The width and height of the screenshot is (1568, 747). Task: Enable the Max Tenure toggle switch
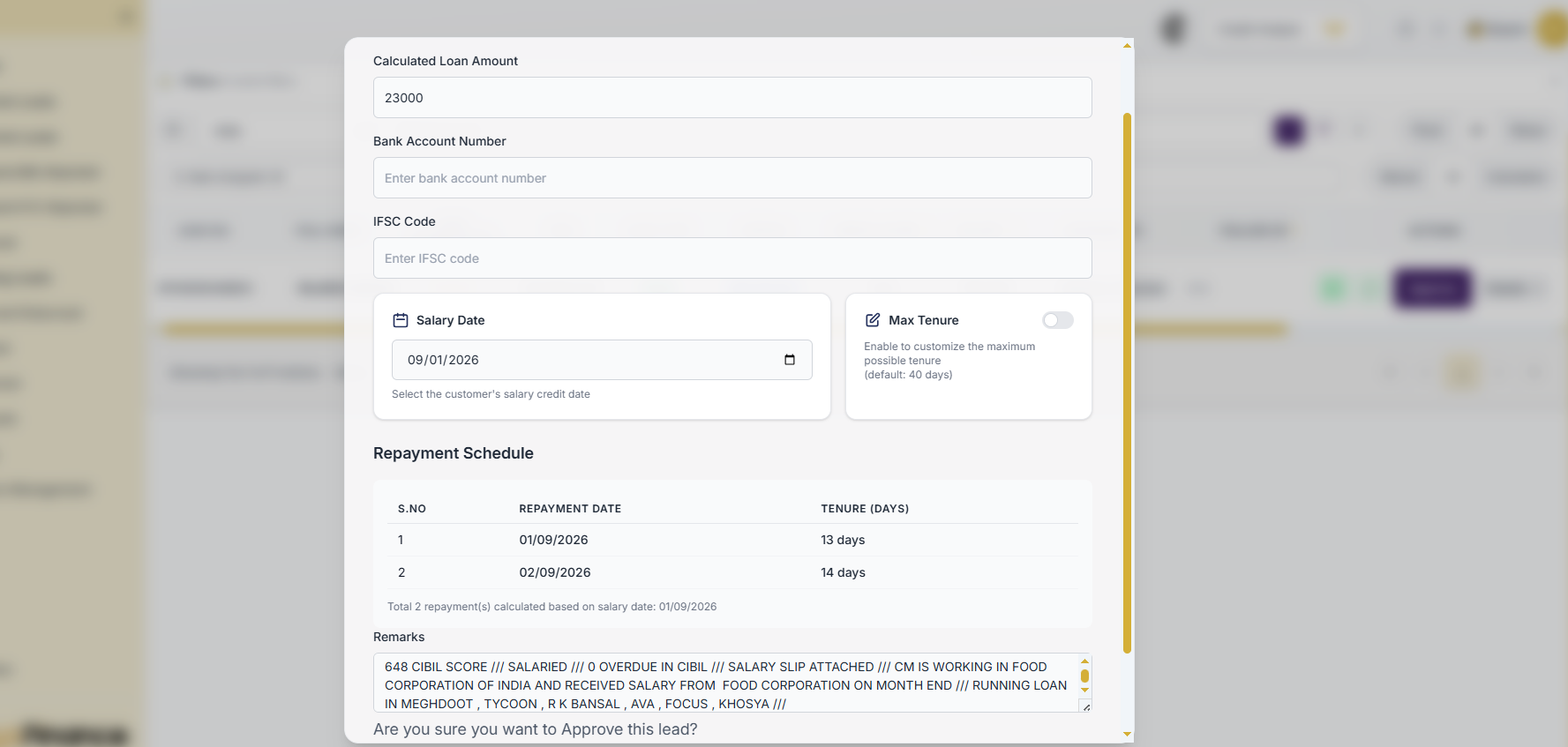(x=1058, y=320)
